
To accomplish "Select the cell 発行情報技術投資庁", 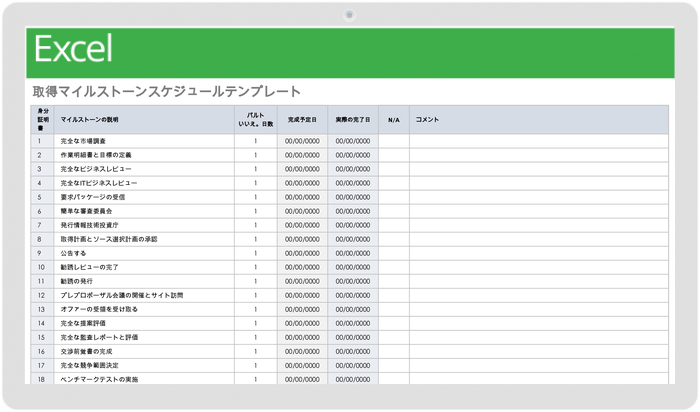I will [144, 225].
